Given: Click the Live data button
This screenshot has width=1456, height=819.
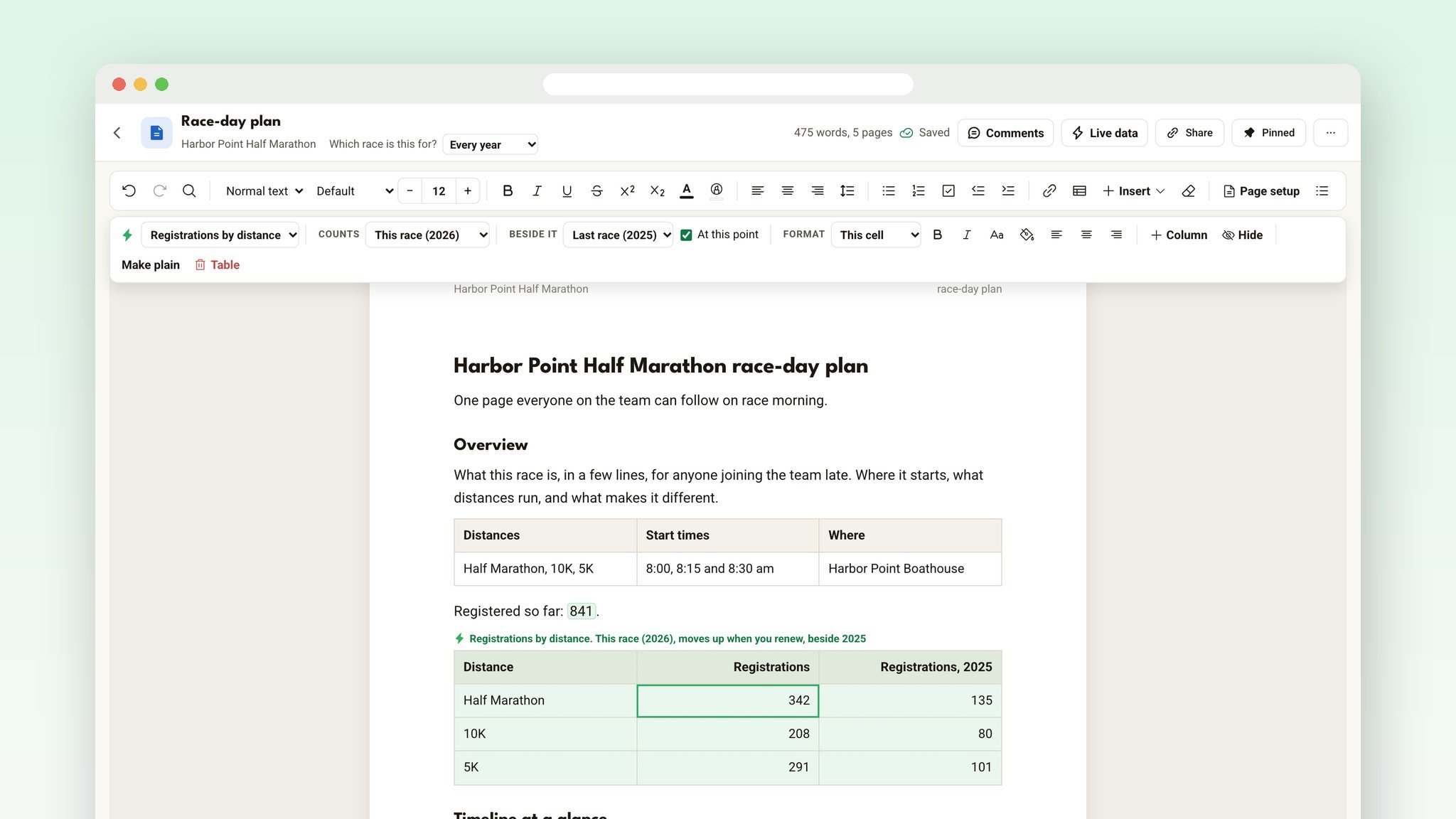Looking at the screenshot, I should pos(1104,133).
